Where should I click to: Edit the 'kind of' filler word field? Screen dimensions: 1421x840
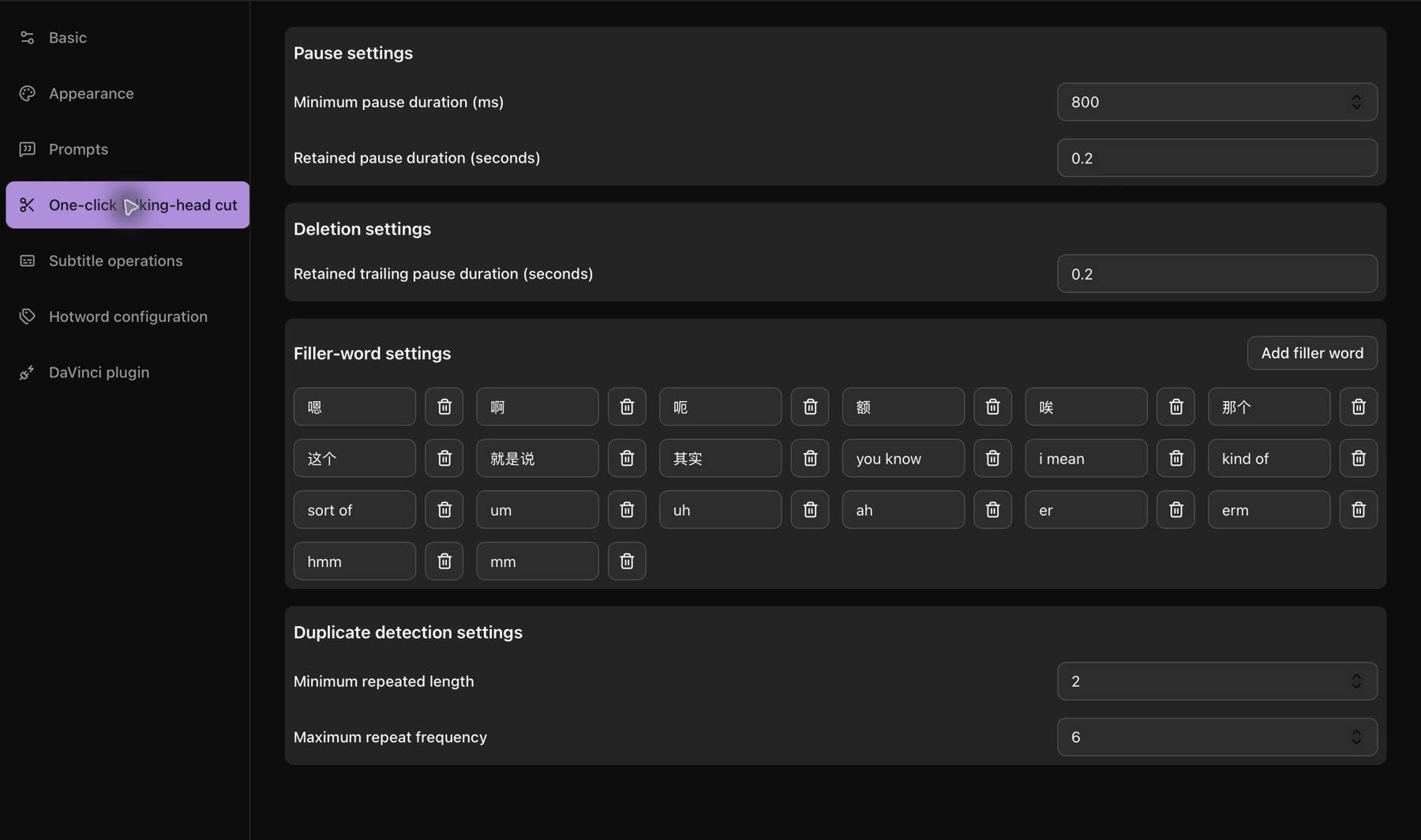[1269, 458]
